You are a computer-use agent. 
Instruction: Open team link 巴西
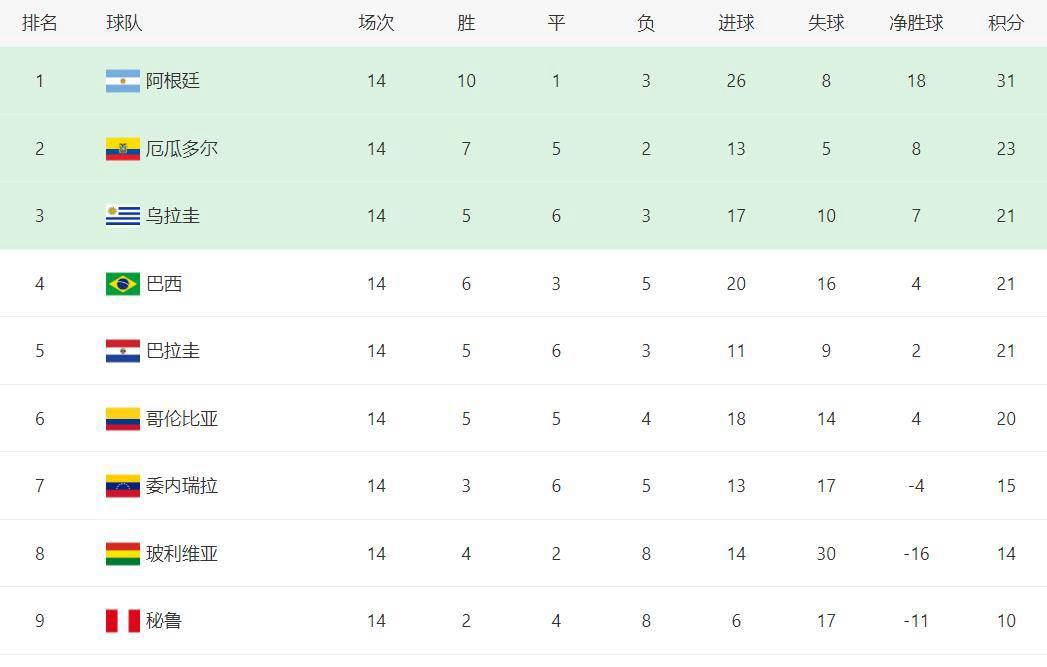[x=164, y=284]
